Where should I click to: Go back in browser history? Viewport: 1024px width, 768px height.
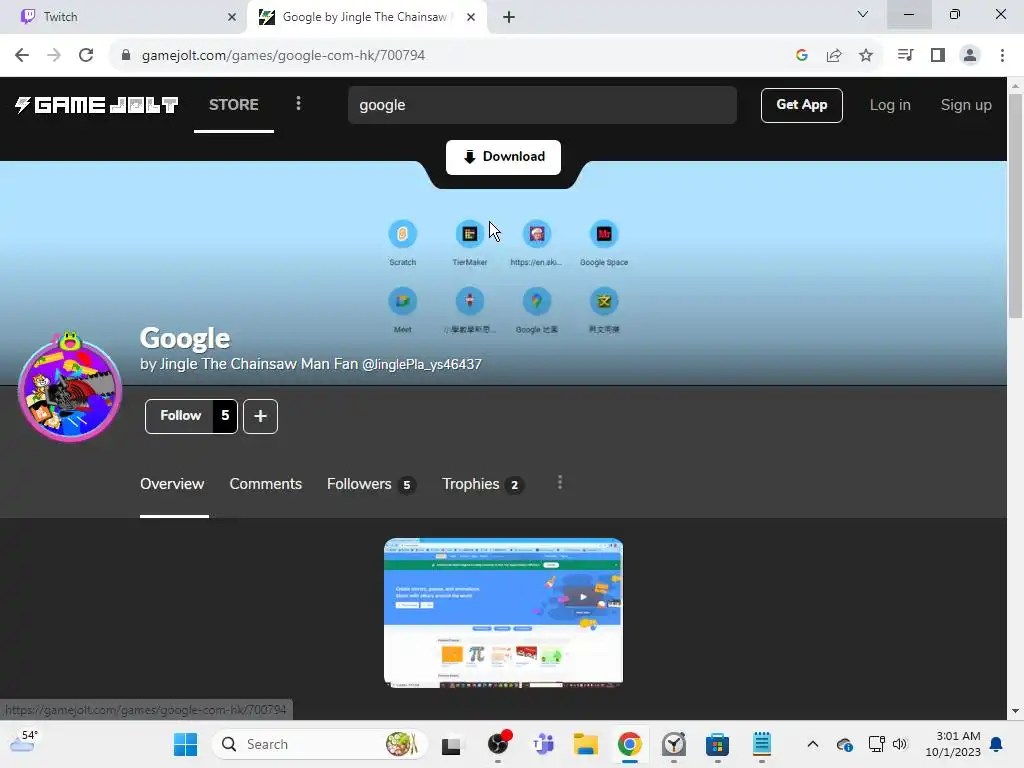22,55
